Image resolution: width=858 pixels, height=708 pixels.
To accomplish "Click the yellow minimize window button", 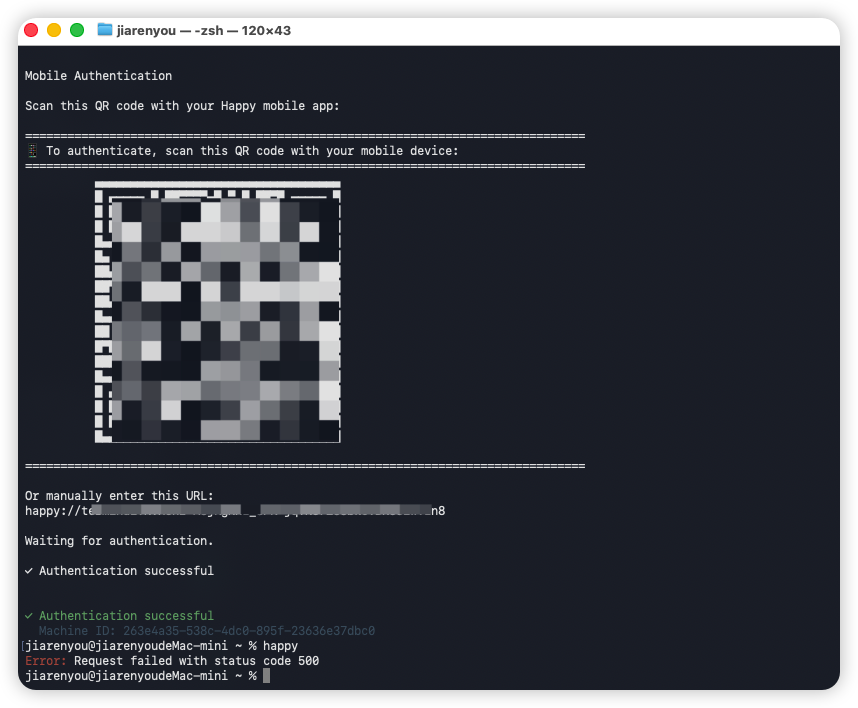I will 54,30.
